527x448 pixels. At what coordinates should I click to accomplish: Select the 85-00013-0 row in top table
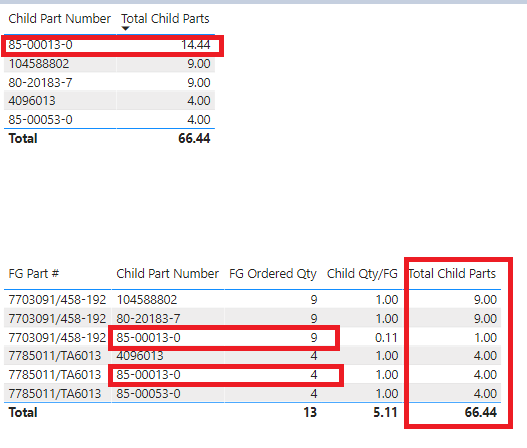click(x=109, y=45)
